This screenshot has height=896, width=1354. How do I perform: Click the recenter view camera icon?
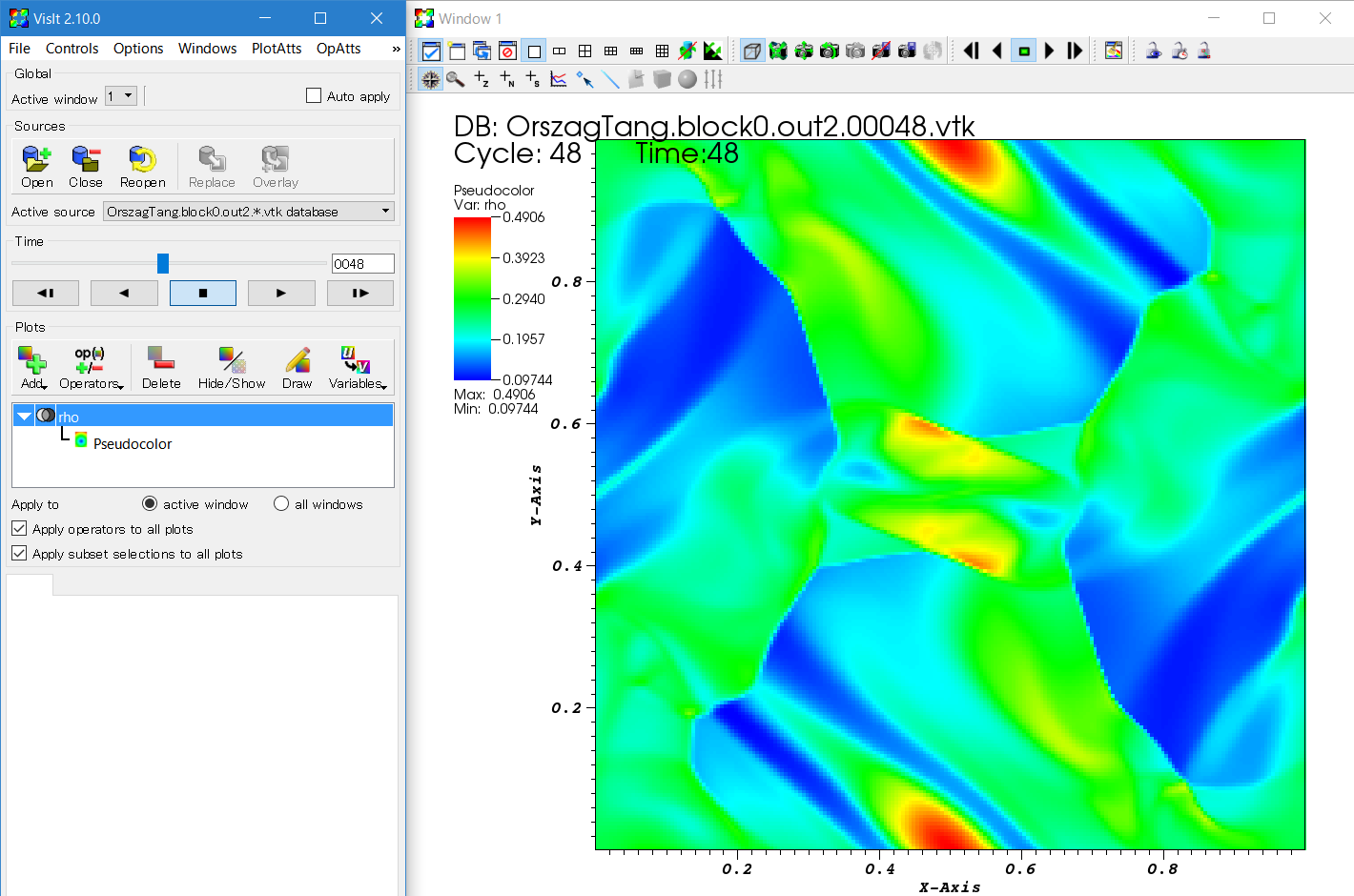click(x=804, y=51)
